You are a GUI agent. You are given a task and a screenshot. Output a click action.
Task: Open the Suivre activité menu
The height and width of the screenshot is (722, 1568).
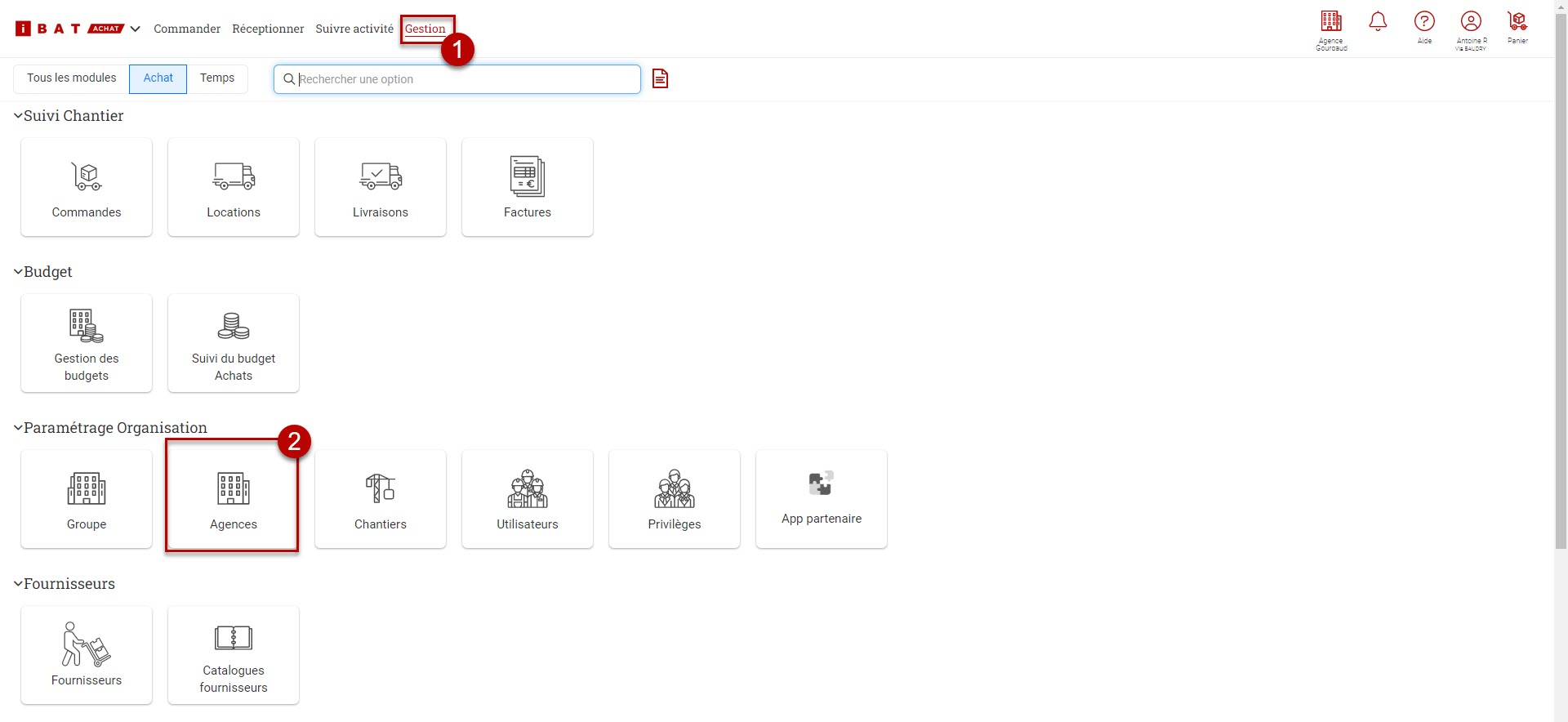click(x=354, y=29)
